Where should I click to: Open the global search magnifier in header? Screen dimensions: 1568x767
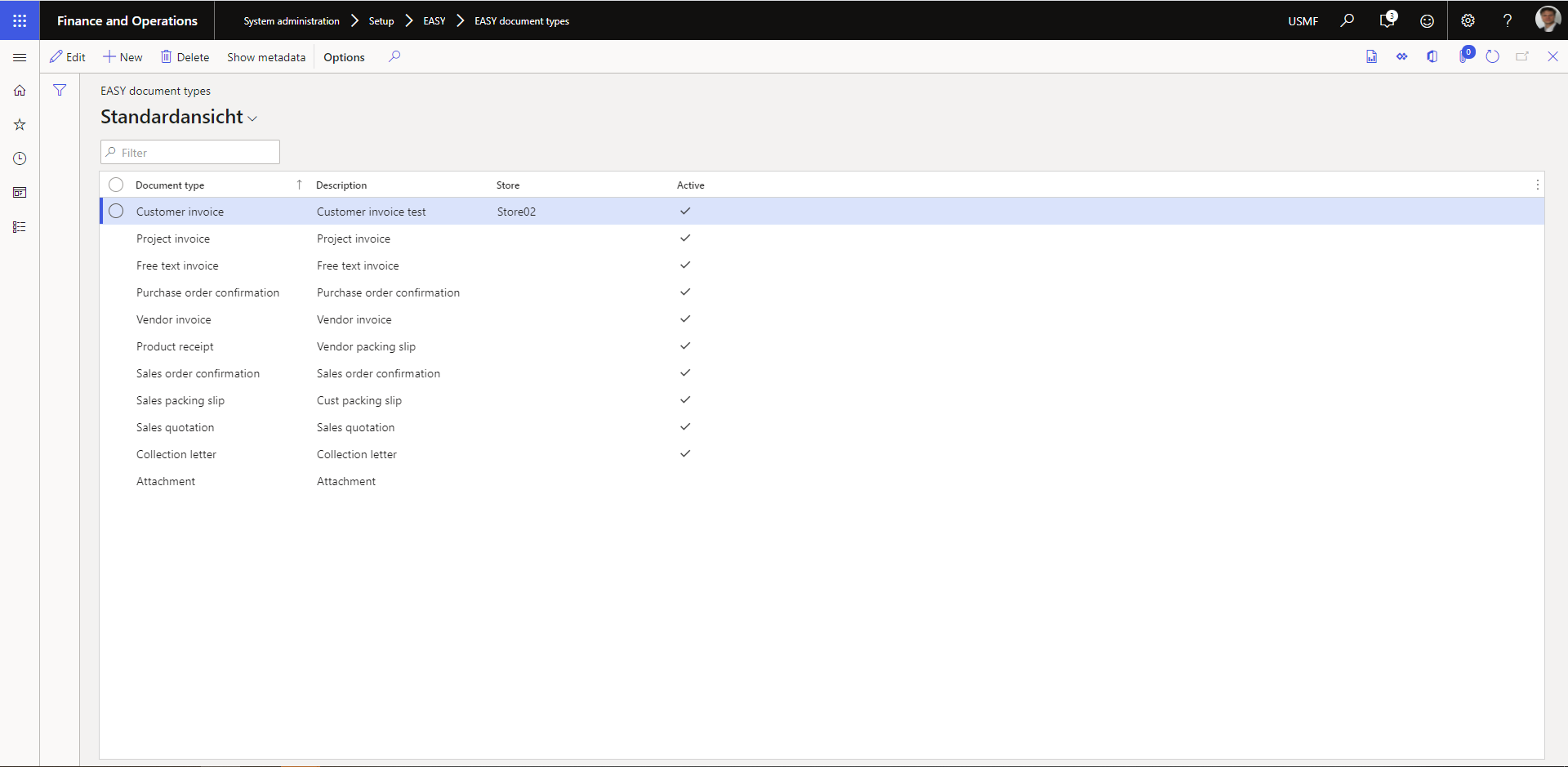click(1347, 20)
